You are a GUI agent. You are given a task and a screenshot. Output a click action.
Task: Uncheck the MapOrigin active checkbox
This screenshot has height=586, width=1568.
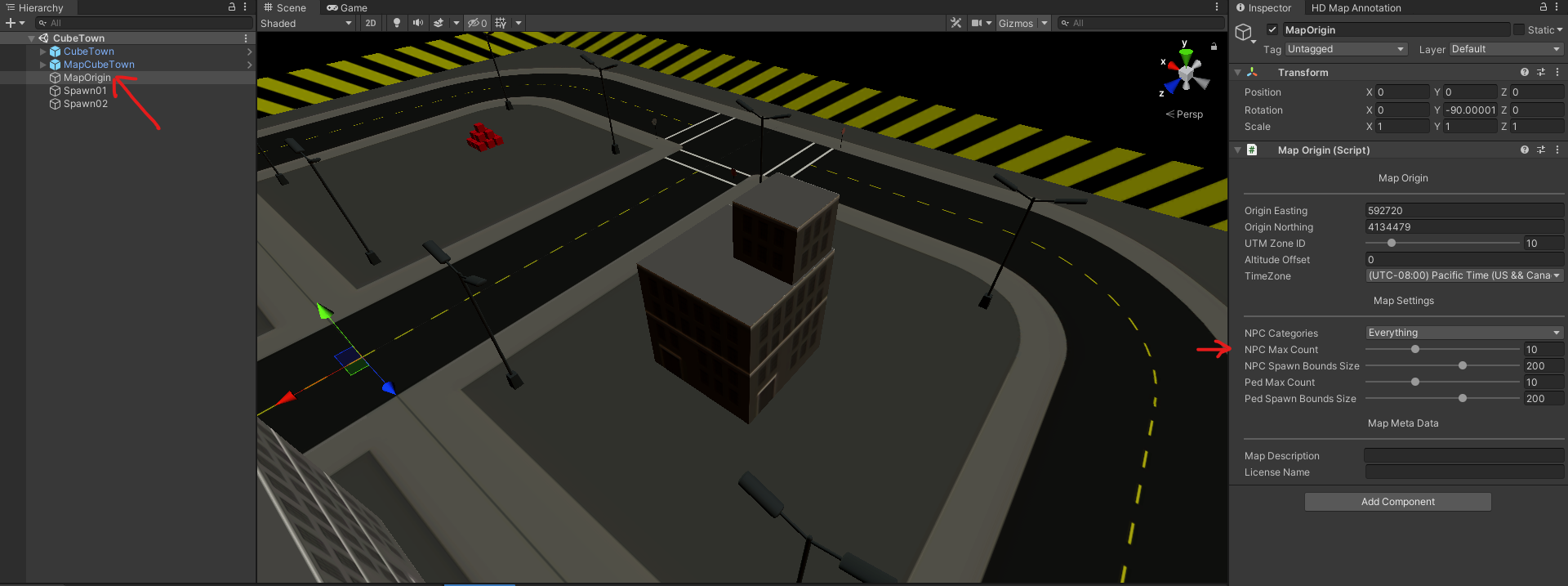click(1272, 30)
